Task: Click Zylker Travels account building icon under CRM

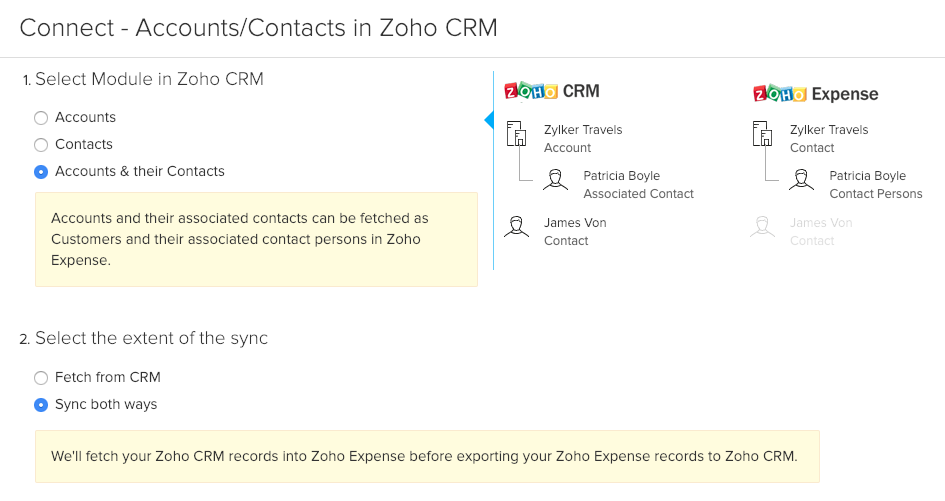Action: [x=517, y=136]
